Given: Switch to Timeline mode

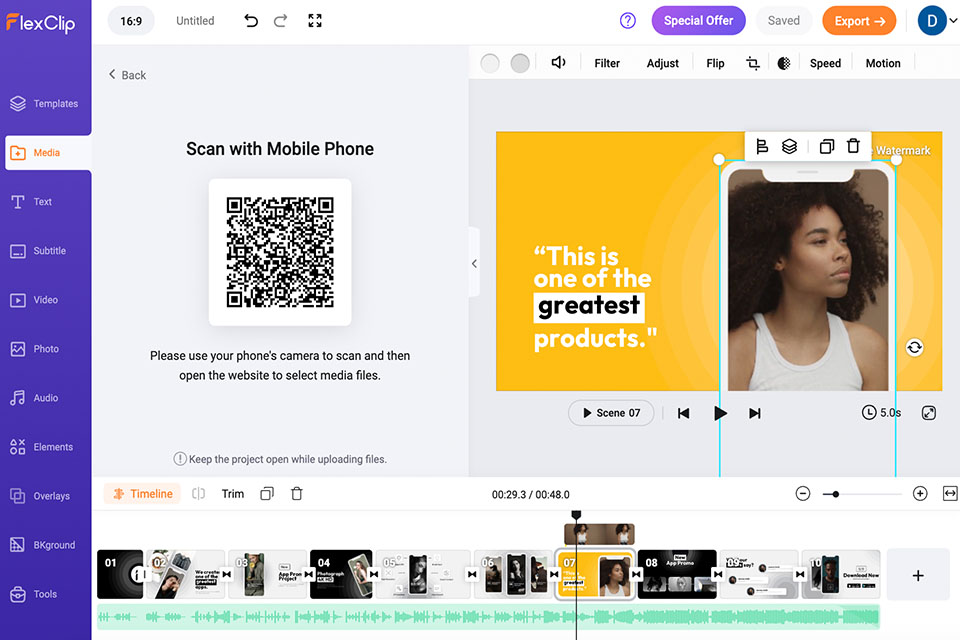Looking at the screenshot, I should [x=142, y=494].
